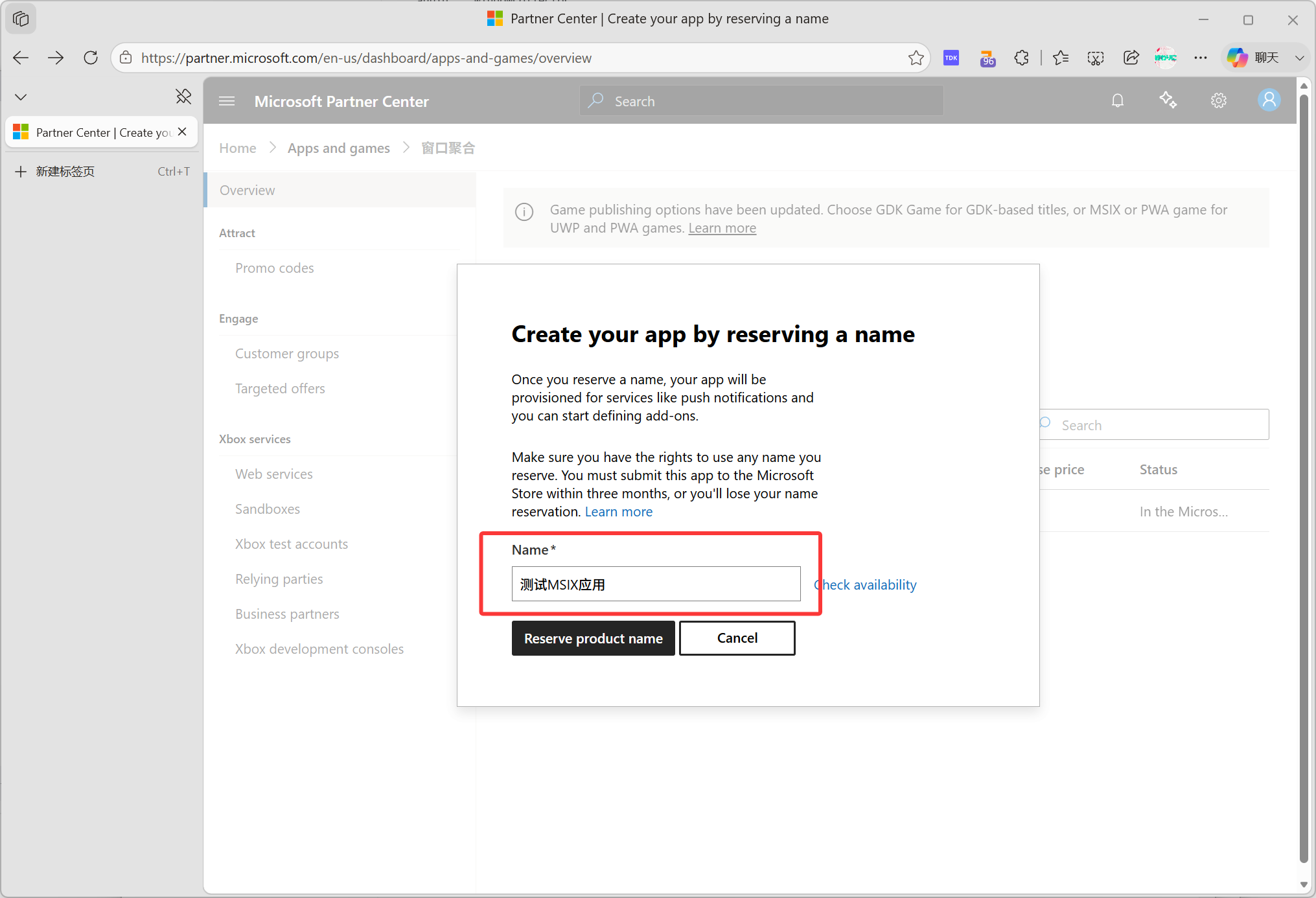This screenshot has width=1316, height=898.
Task: Click the Microsoft Partner Center title
Action: point(341,102)
